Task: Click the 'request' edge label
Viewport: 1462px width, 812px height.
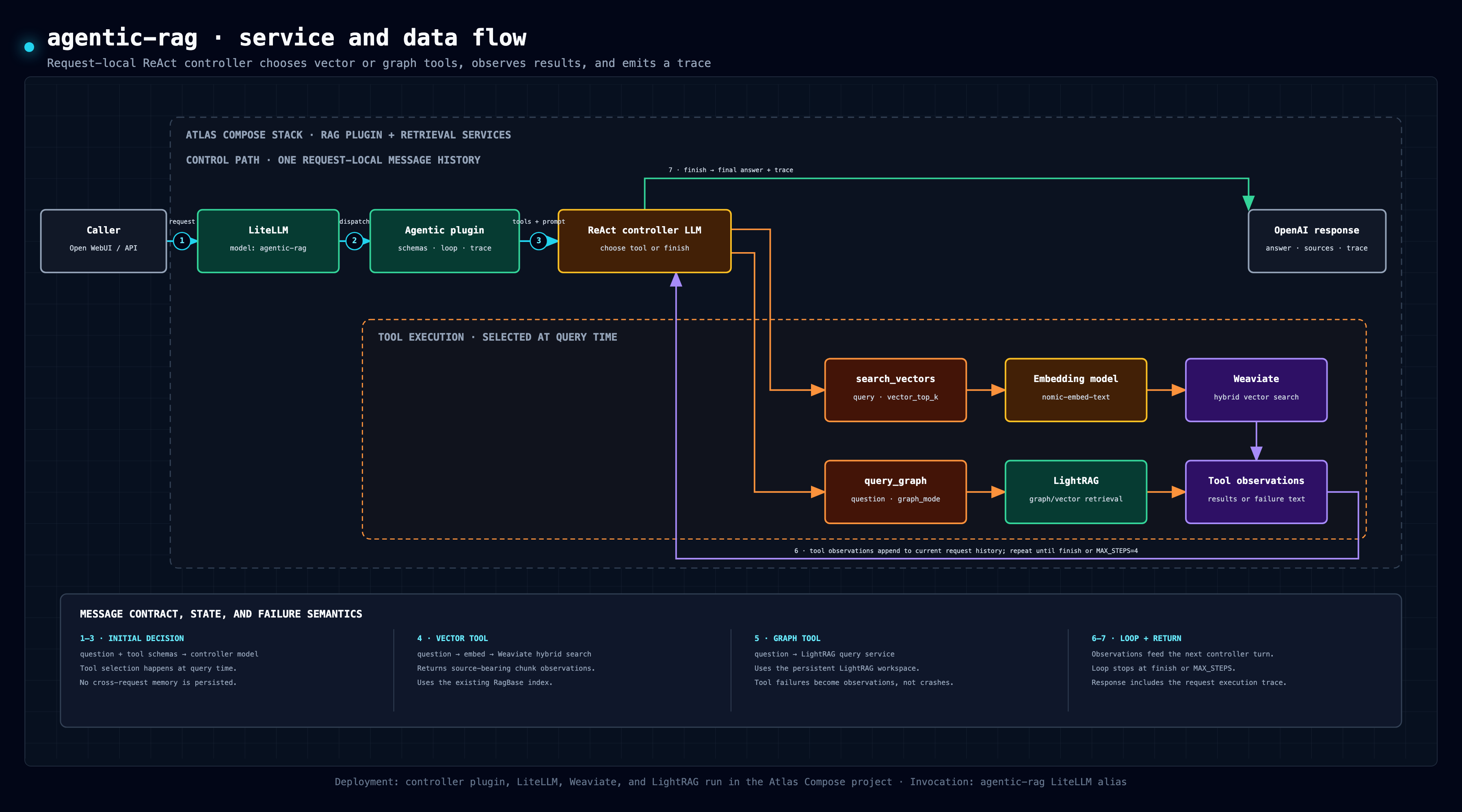Action: pyautogui.click(x=182, y=221)
